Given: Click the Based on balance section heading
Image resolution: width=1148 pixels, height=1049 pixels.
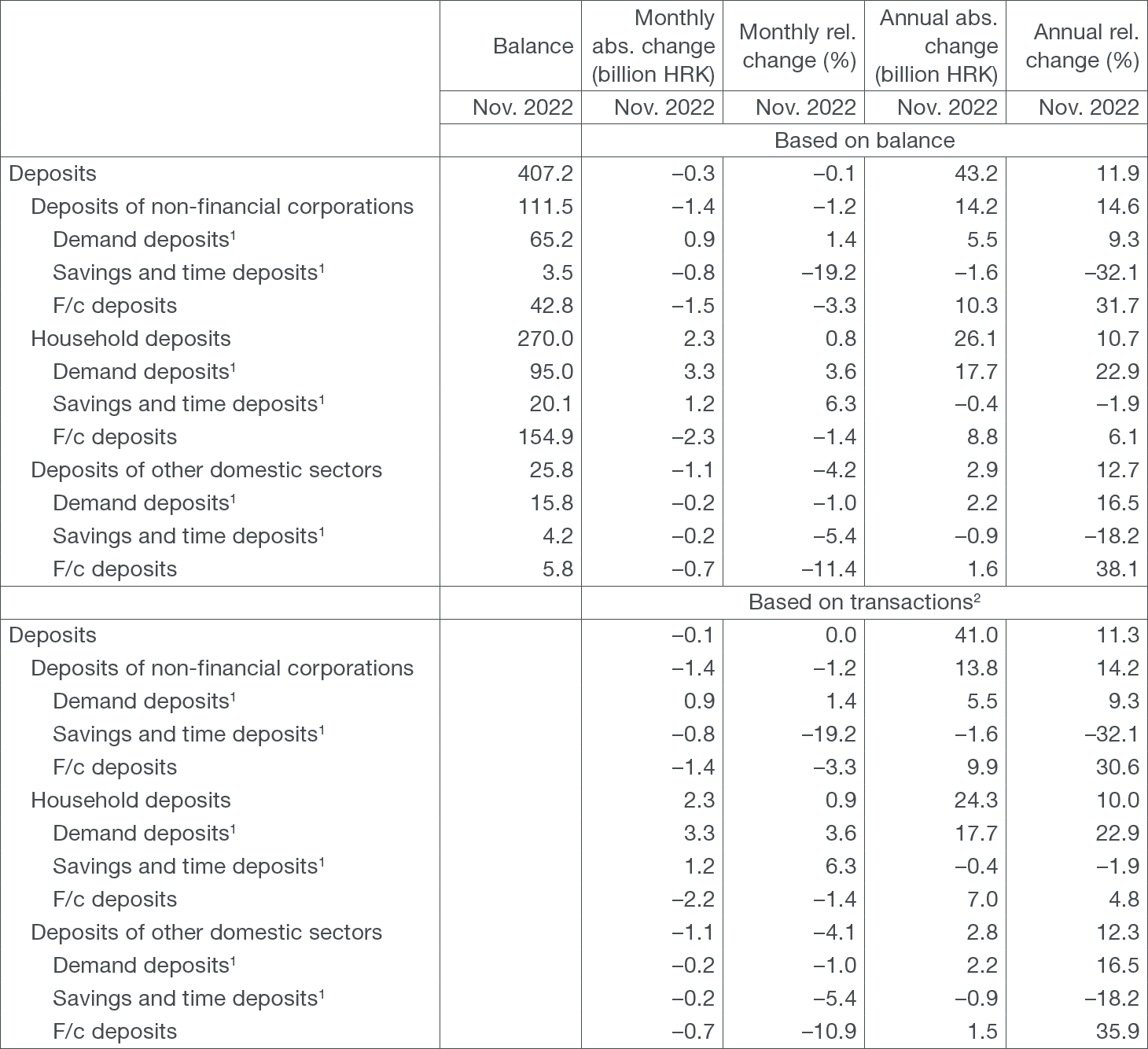Looking at the screenshot, I should pos(864,141).
